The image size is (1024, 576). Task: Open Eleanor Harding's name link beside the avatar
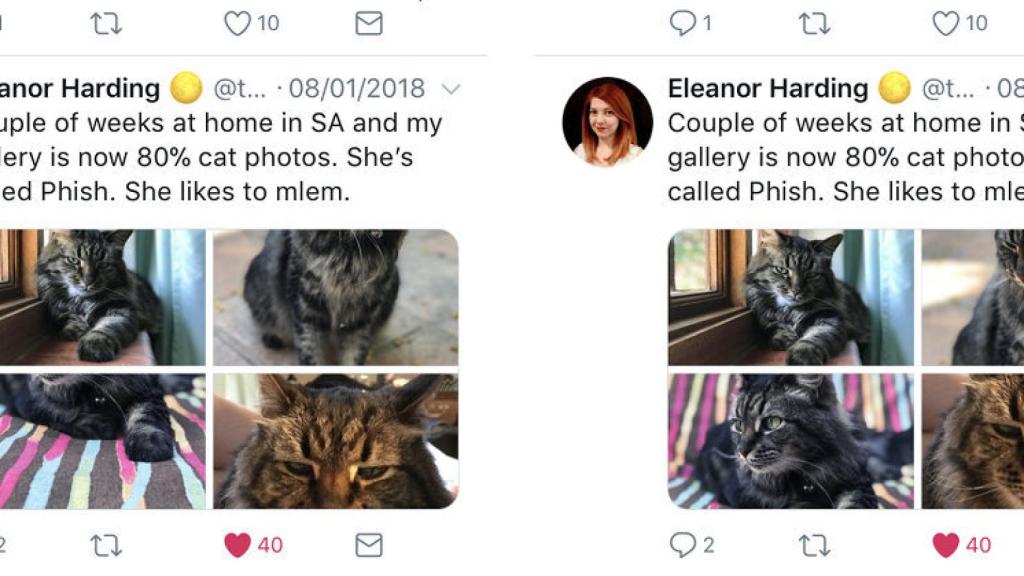click(768, 89)
